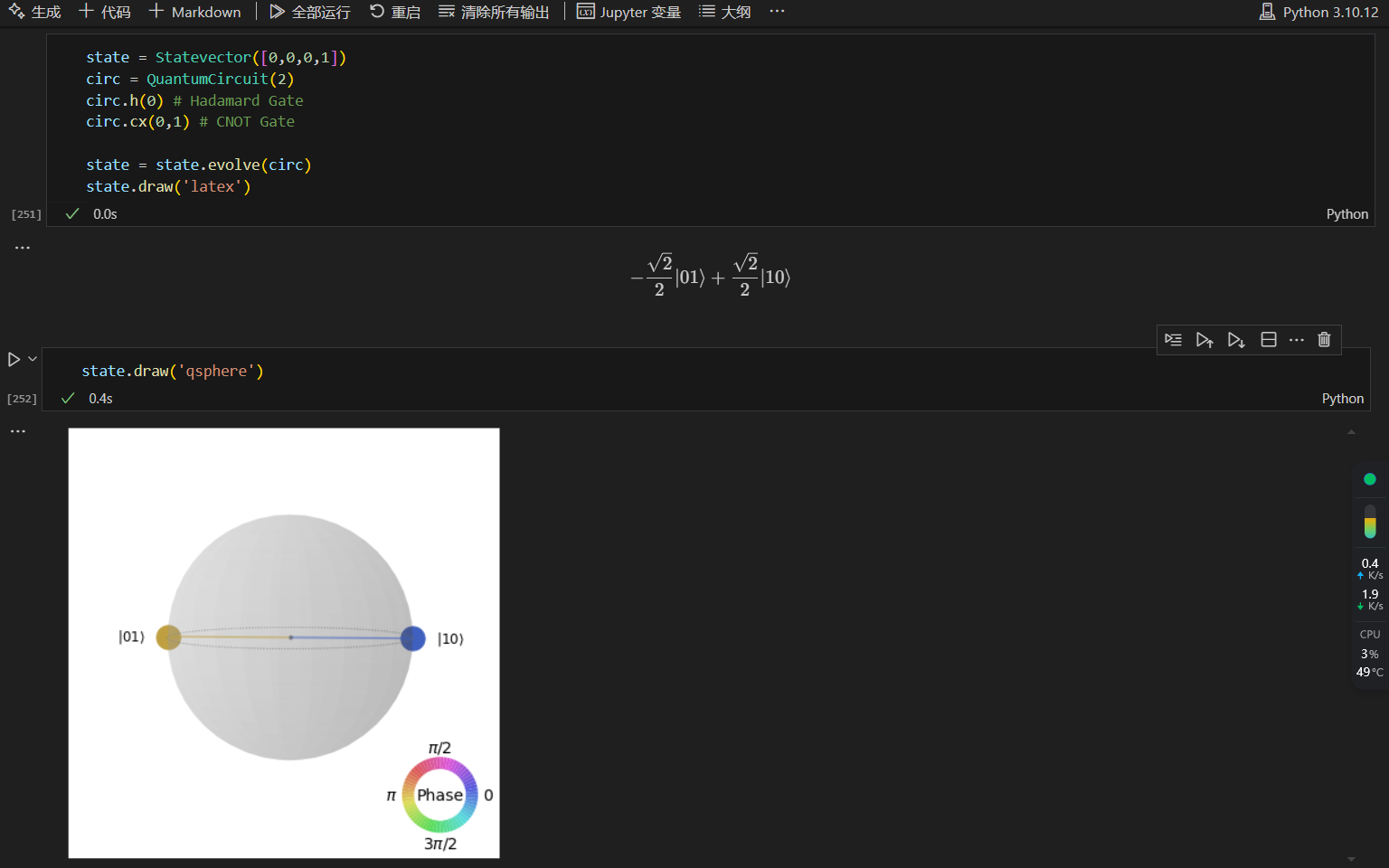Select the Python 3.10.12 kernel
Screen dimensions: 1389x868
coord(1319,12)
